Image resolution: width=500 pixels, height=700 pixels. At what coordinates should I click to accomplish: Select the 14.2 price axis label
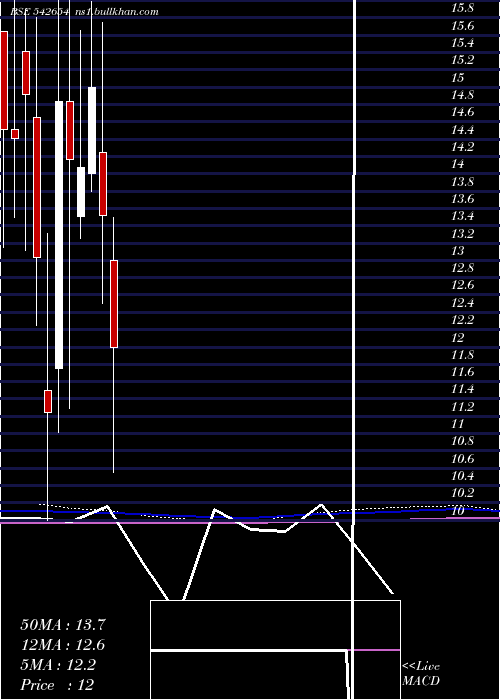point(462,146)
